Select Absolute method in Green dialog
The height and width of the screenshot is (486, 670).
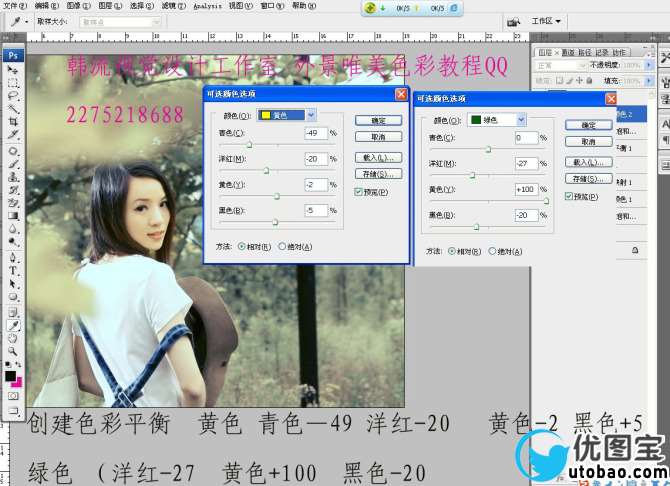pyautogui.click(x=492, y=251)
